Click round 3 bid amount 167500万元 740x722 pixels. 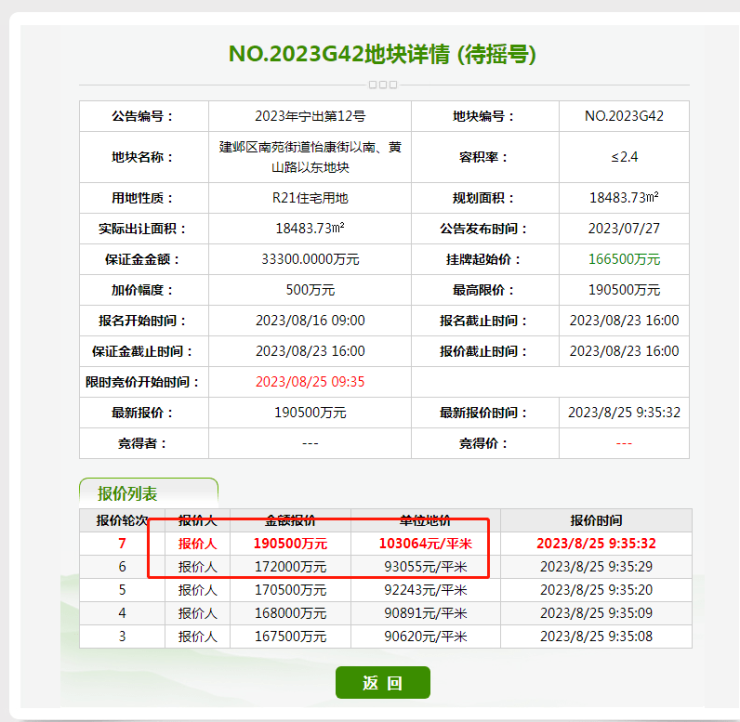tap(291, 636)
